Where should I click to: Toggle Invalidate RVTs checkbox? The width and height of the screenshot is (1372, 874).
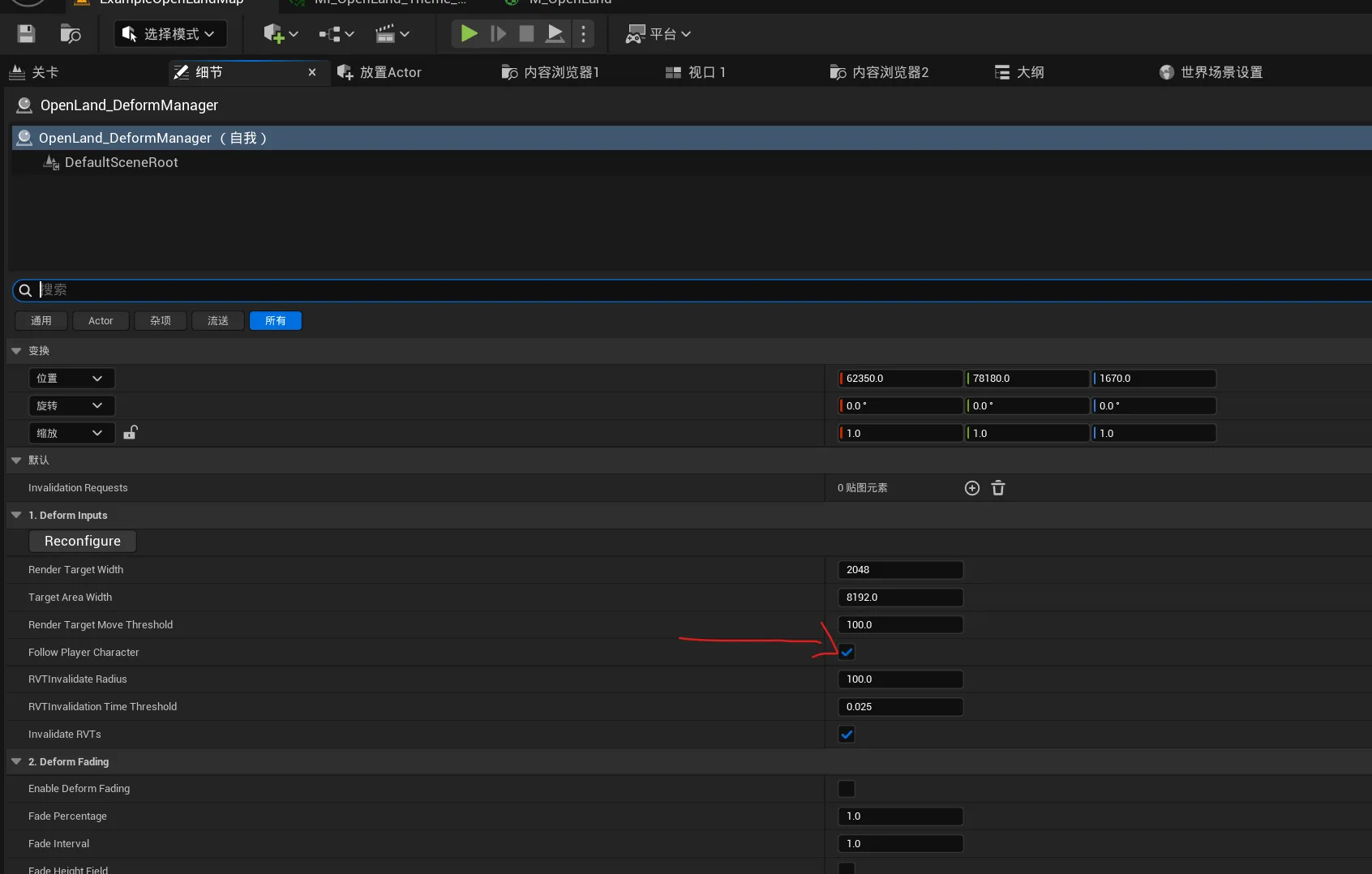pyautogui.click(x=847, y=735)
